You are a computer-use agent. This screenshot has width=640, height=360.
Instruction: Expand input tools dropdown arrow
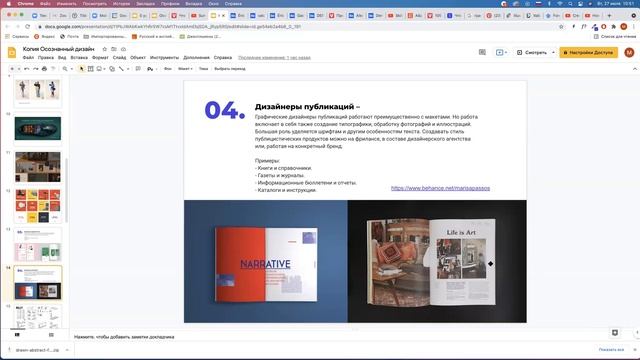(x=156, y=69)
